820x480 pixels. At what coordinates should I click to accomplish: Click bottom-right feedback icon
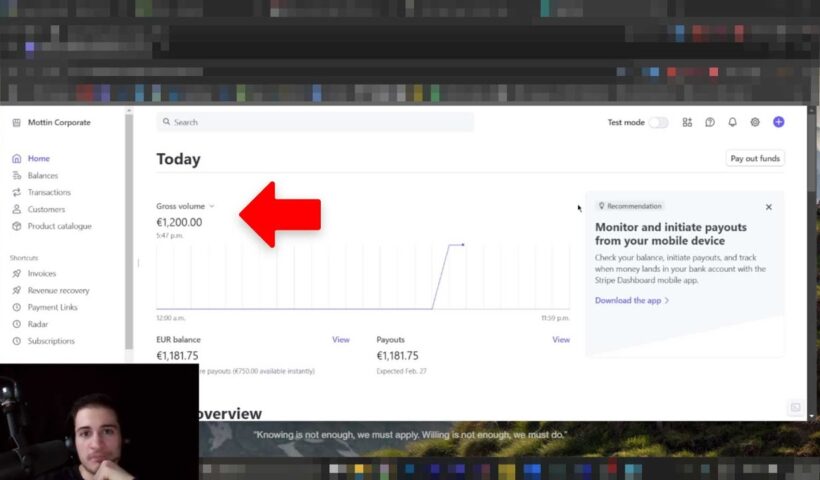795,407
